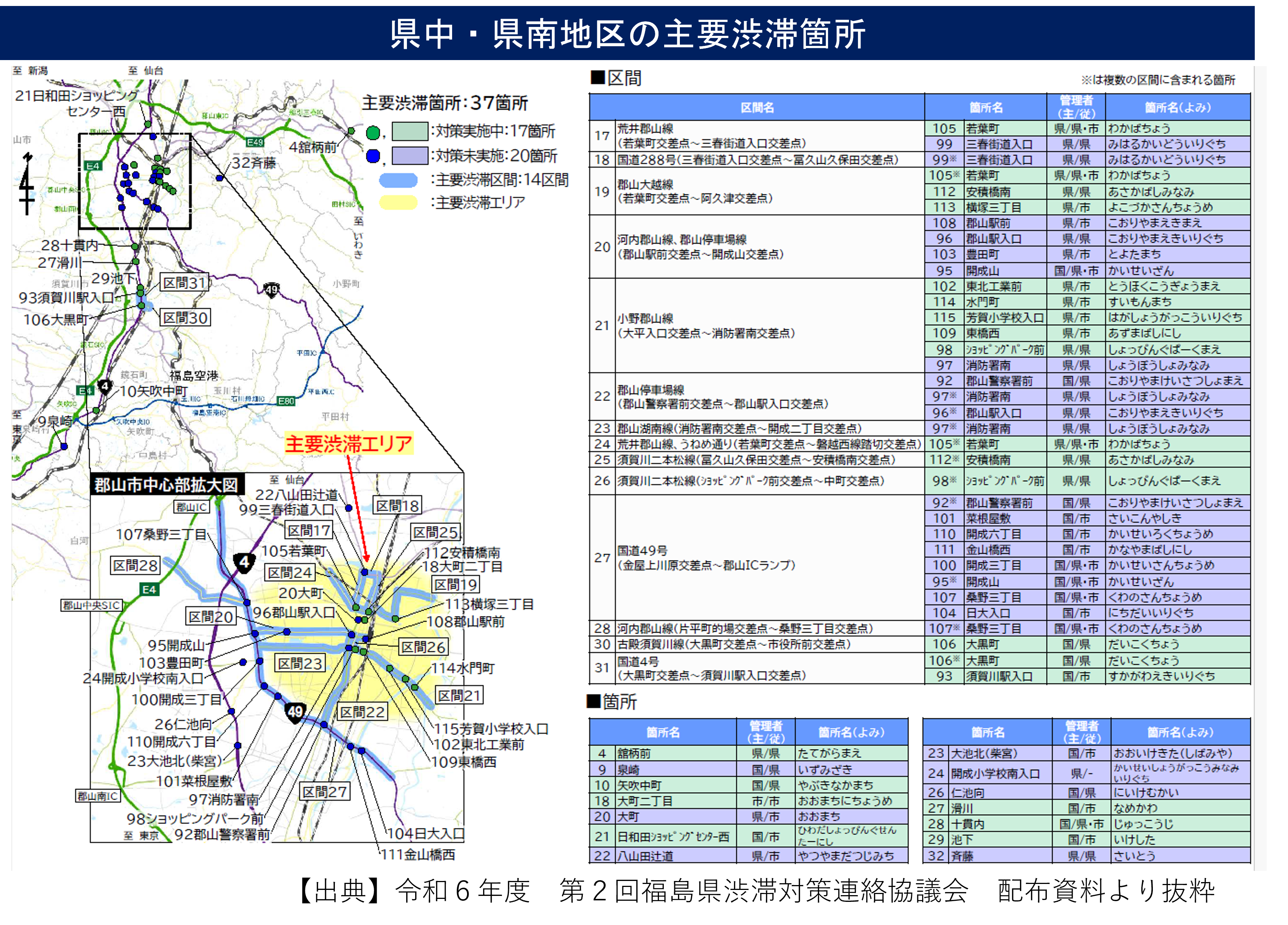Click the よこづかさんちょうめ reading cell
1288x925 pixels.
click(x=1177, y=208)
